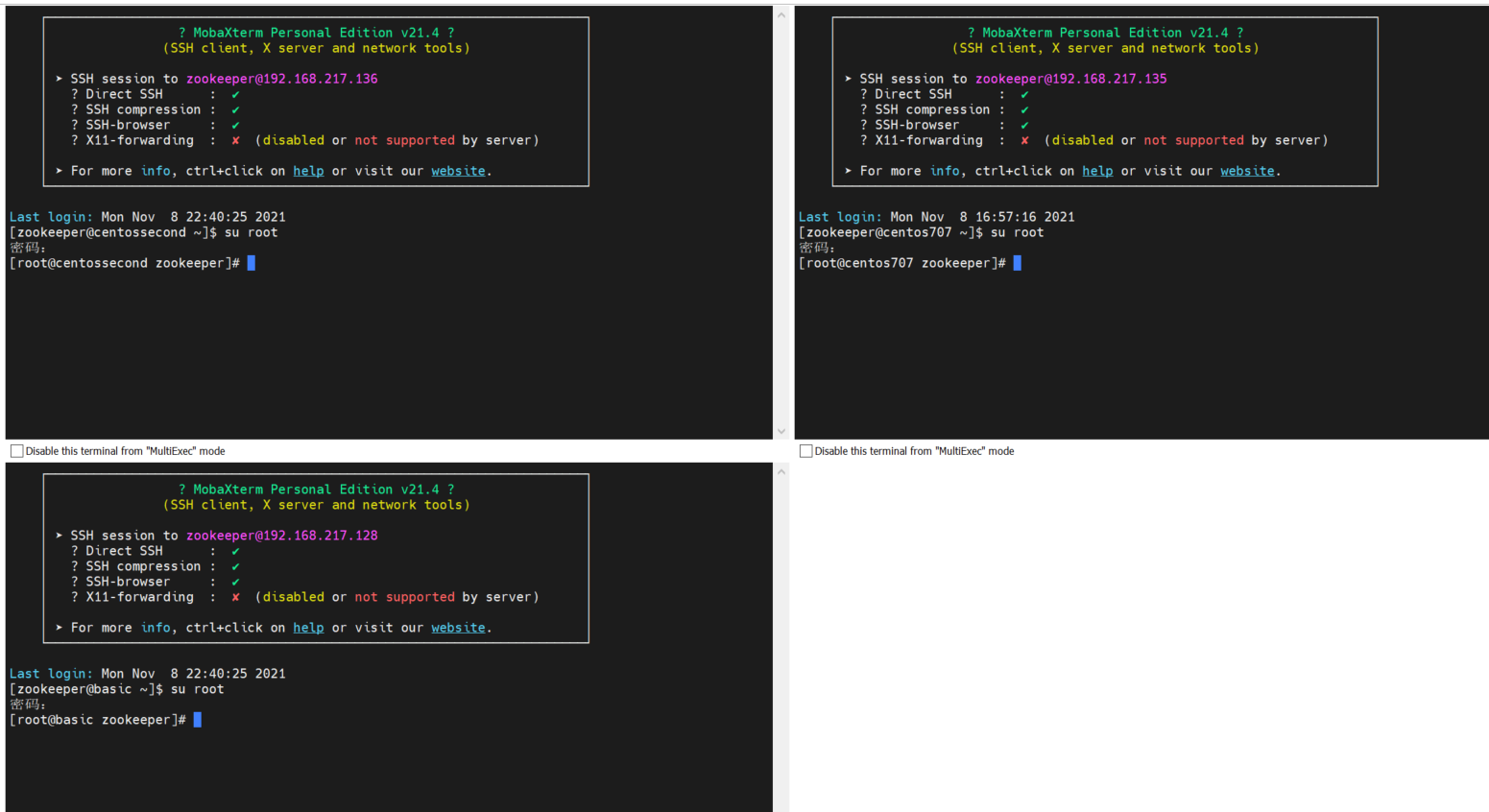Viewport: 1489px width, 812px height.
Task: Open website link in 192.168.217.128 terminal
Action: click(458, 628)
